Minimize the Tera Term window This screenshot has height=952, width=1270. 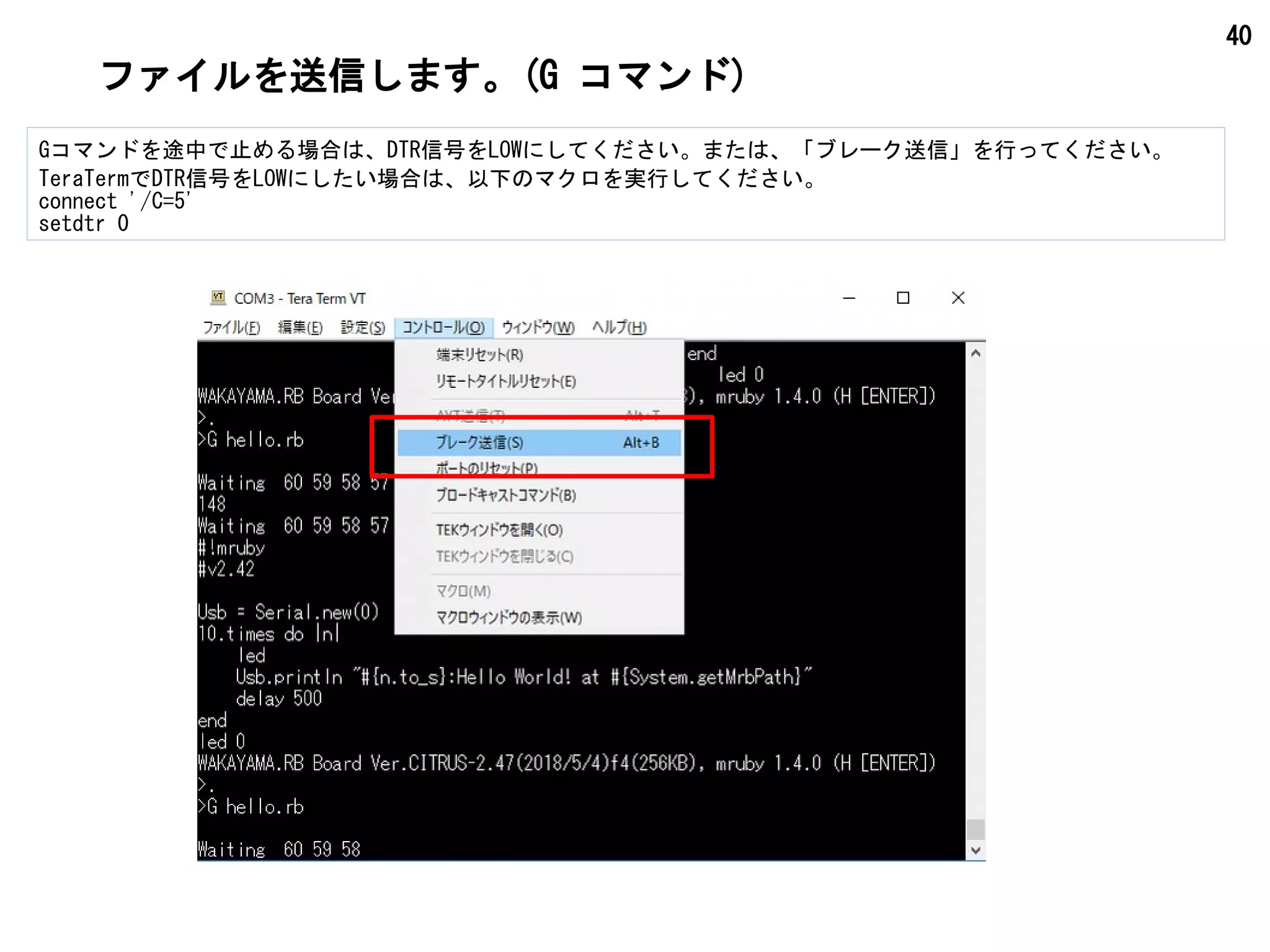point(849,298)
